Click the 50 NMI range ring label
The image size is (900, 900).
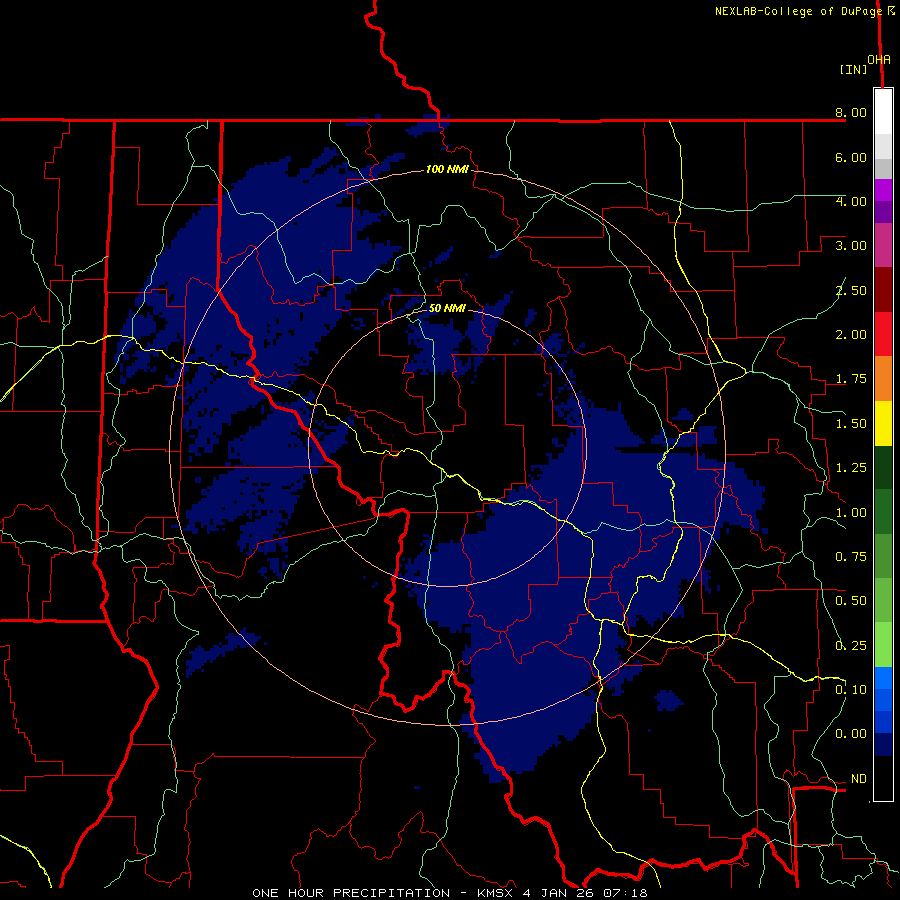point(447,308)
